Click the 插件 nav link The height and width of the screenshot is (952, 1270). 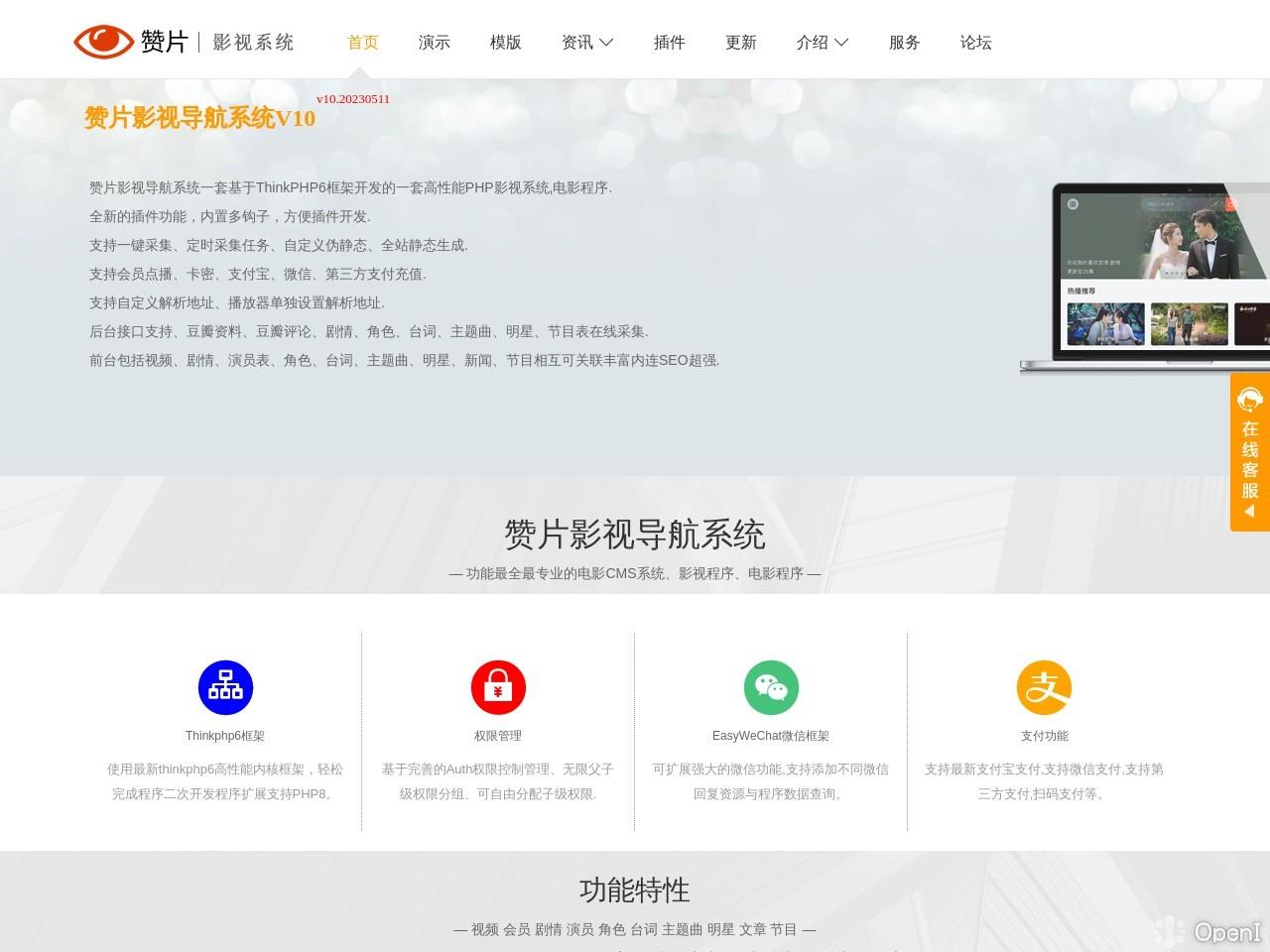[x=670, y=42]
